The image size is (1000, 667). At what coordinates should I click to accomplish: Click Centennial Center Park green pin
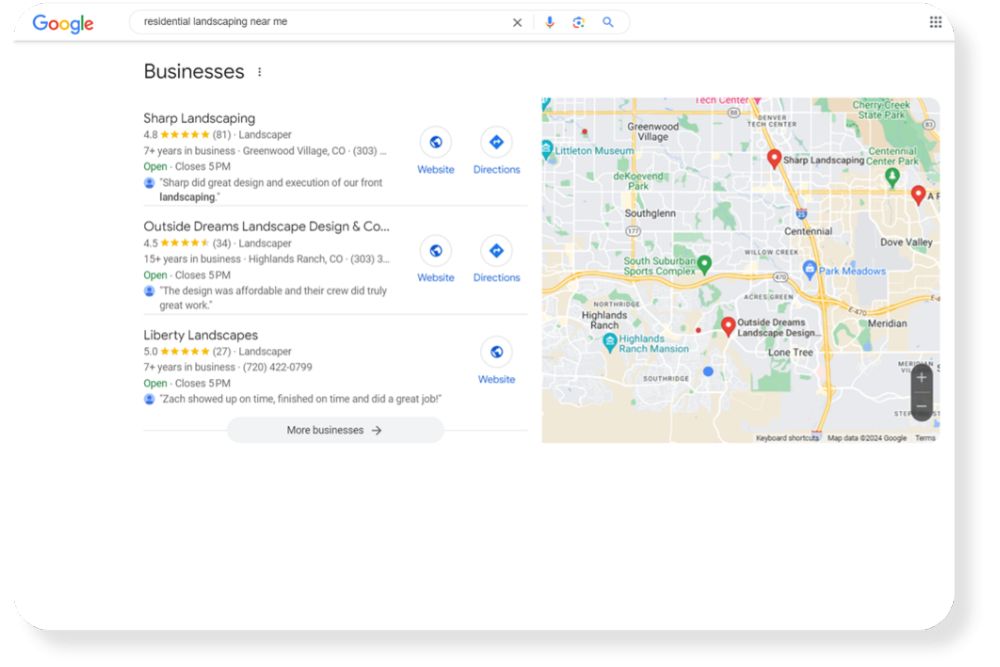click(x=892, y=177)
